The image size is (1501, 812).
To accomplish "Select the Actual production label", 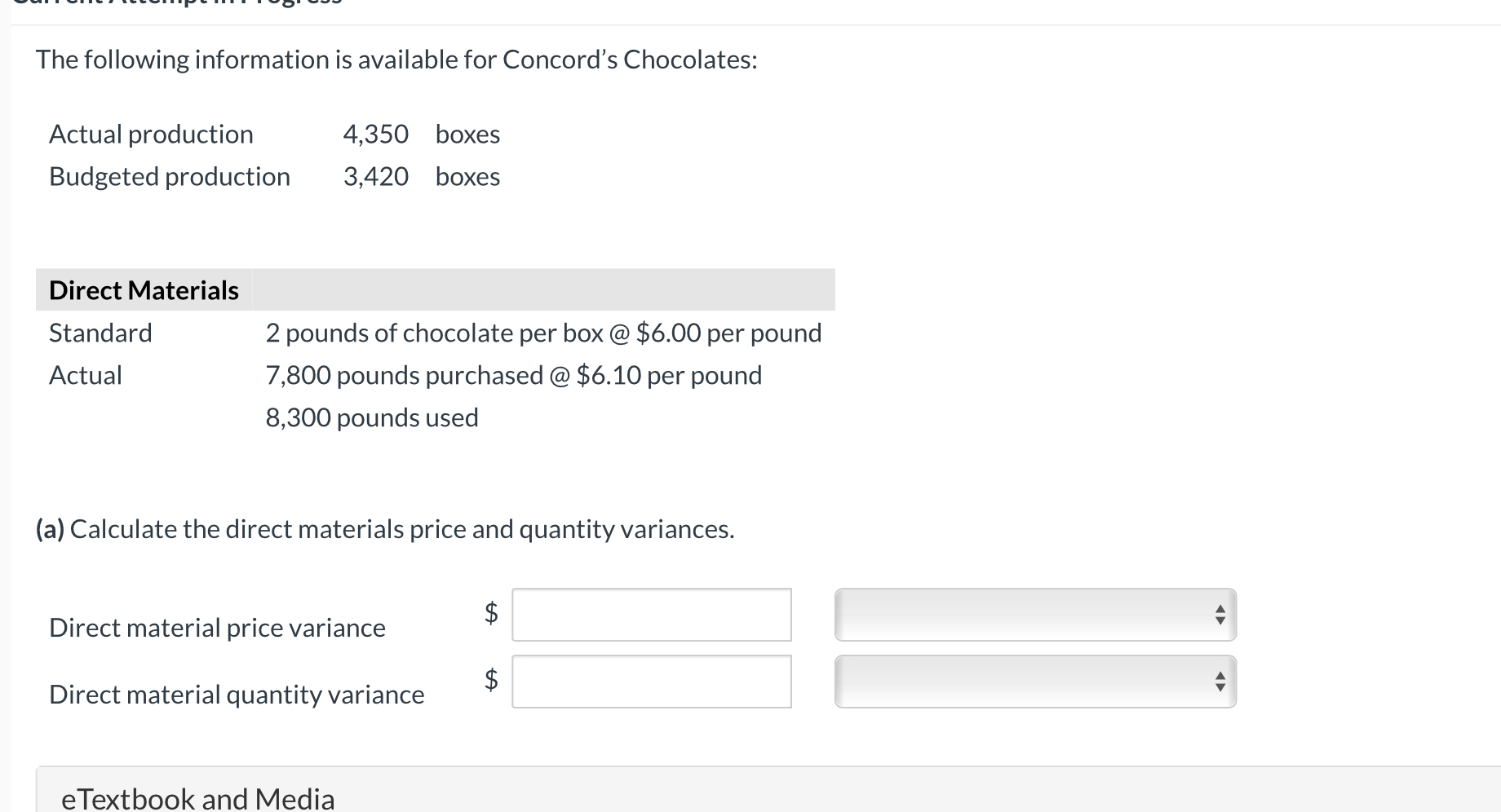I will click(x=151, y=134).
